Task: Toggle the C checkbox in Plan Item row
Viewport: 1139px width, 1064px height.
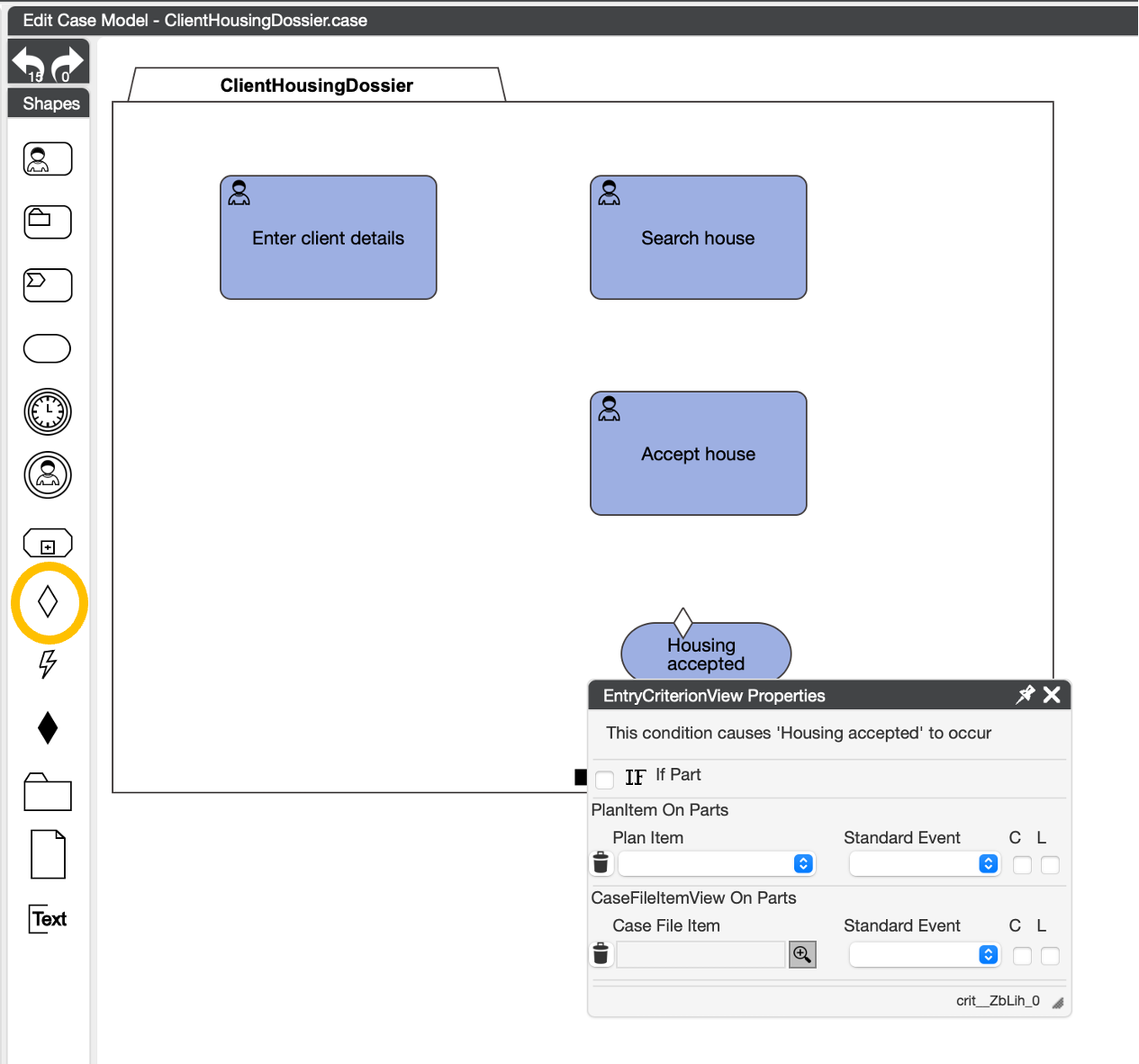Action: tap(1022, 865)
